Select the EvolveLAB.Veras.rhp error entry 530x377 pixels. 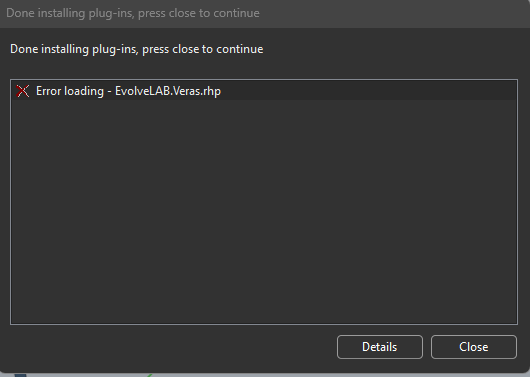(264, 91)
